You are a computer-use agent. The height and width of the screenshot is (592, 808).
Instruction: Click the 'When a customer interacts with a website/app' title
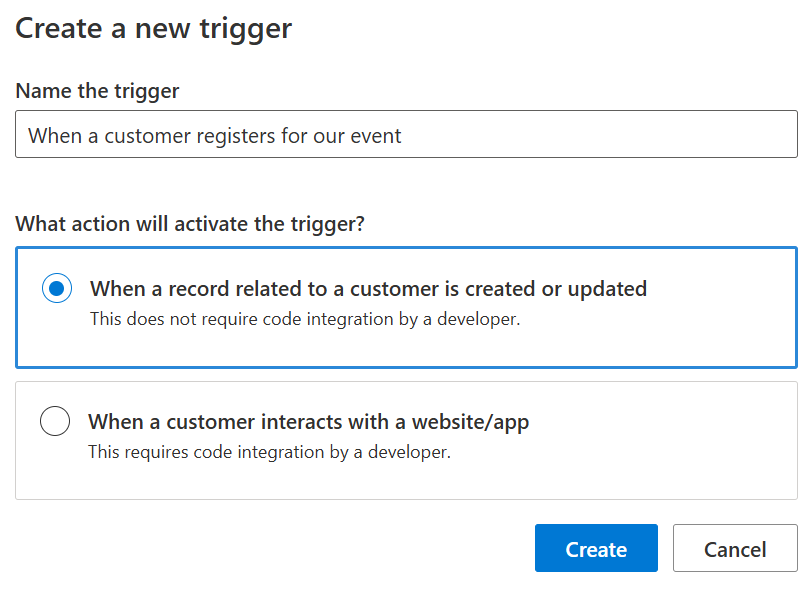[308, 422]
